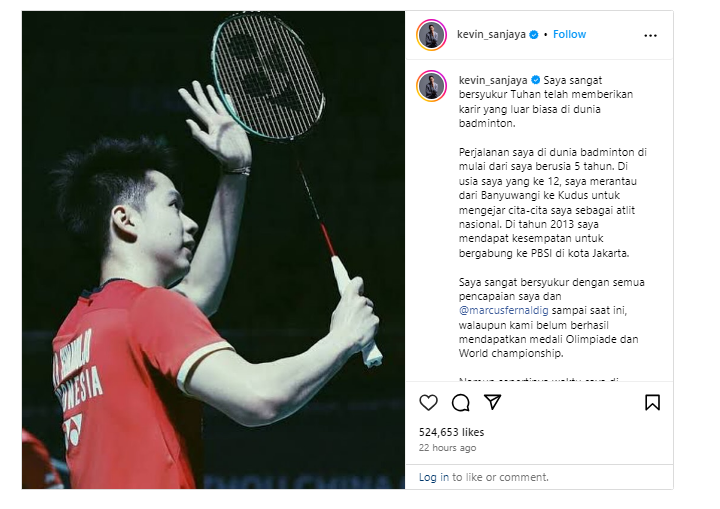The width and height of the screenshot is (720, 509).
Task: Share post using paper plane icon
Action: 492,402
